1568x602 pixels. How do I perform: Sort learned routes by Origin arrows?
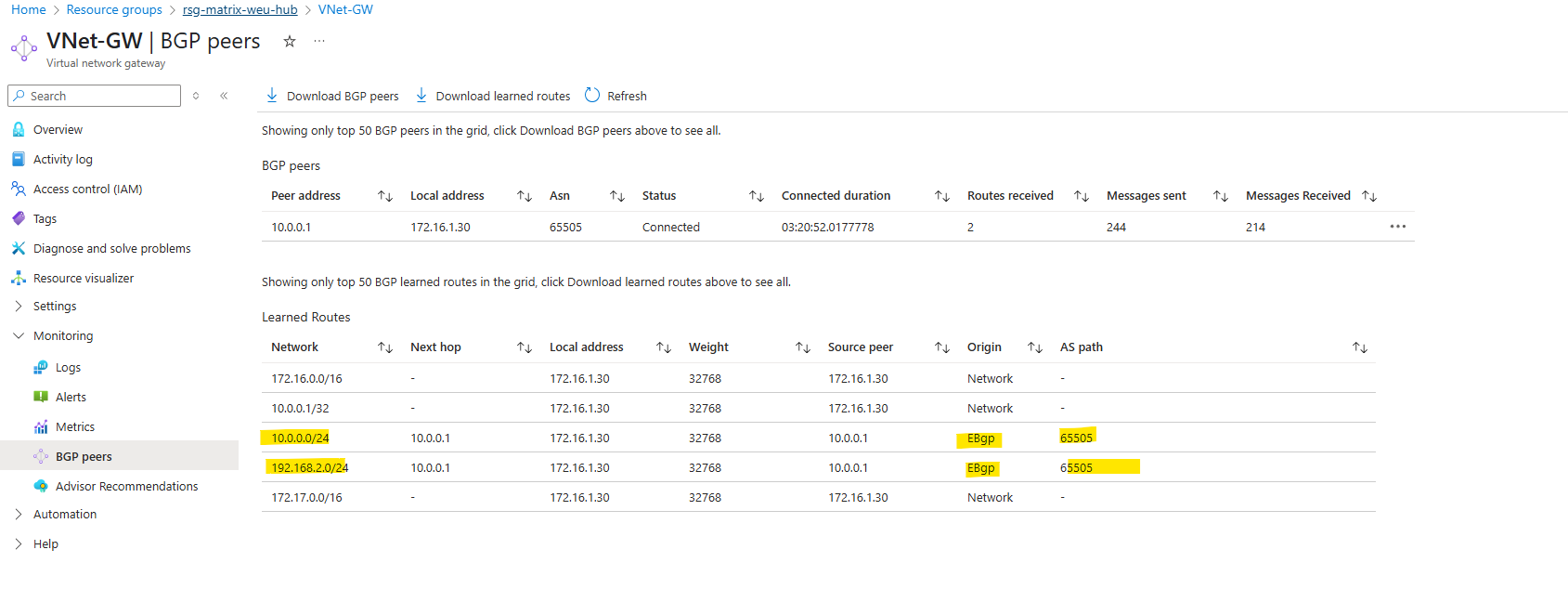coord(1035,347)
